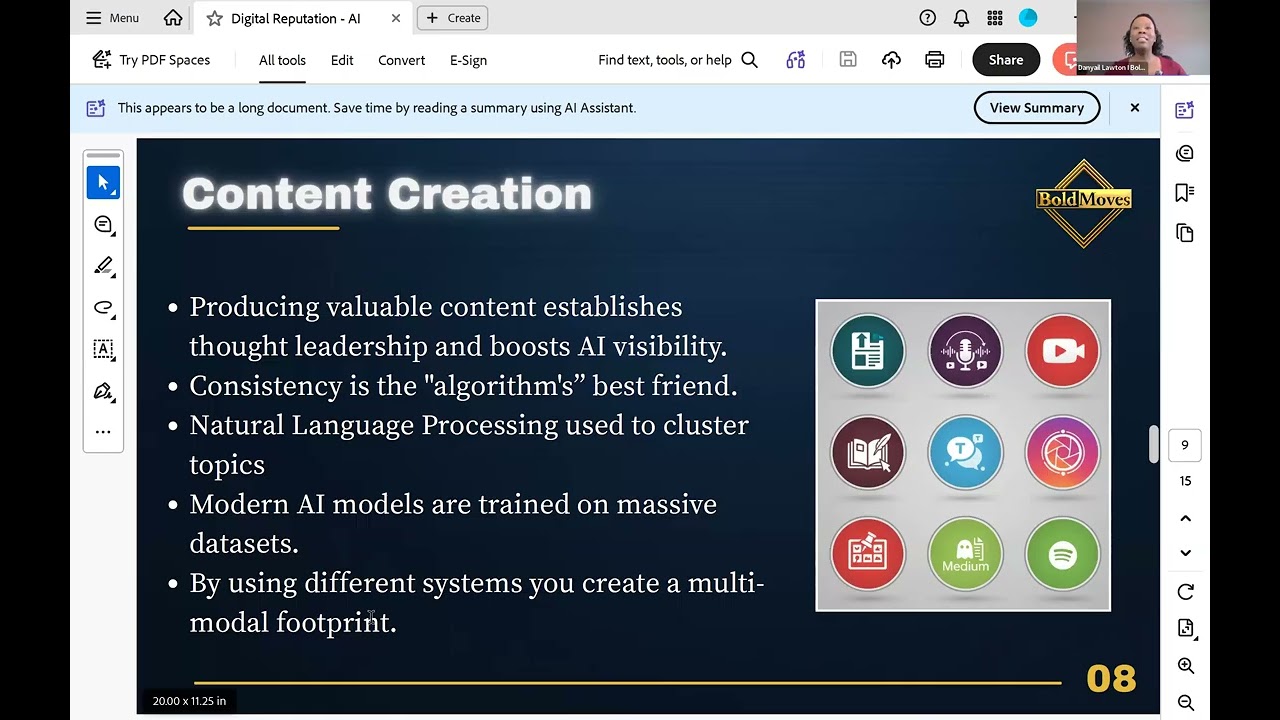Click the upload to cloud icon

(x=891, y=60)
